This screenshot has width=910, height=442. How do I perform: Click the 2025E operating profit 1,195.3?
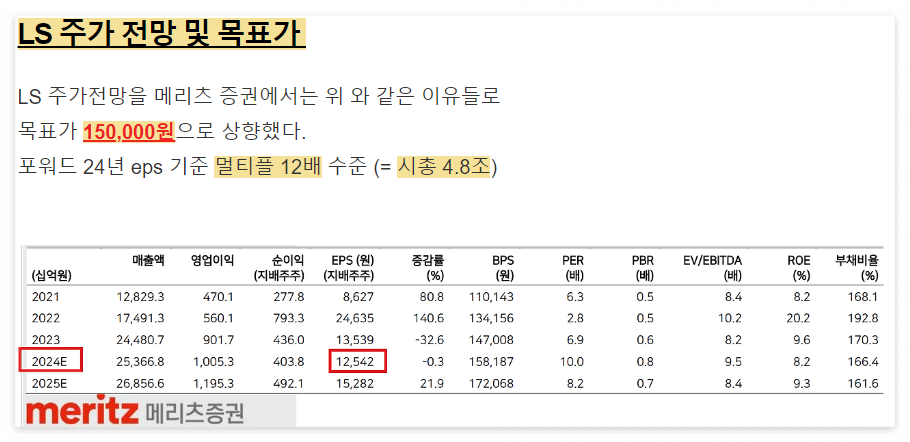click(215, 384)
